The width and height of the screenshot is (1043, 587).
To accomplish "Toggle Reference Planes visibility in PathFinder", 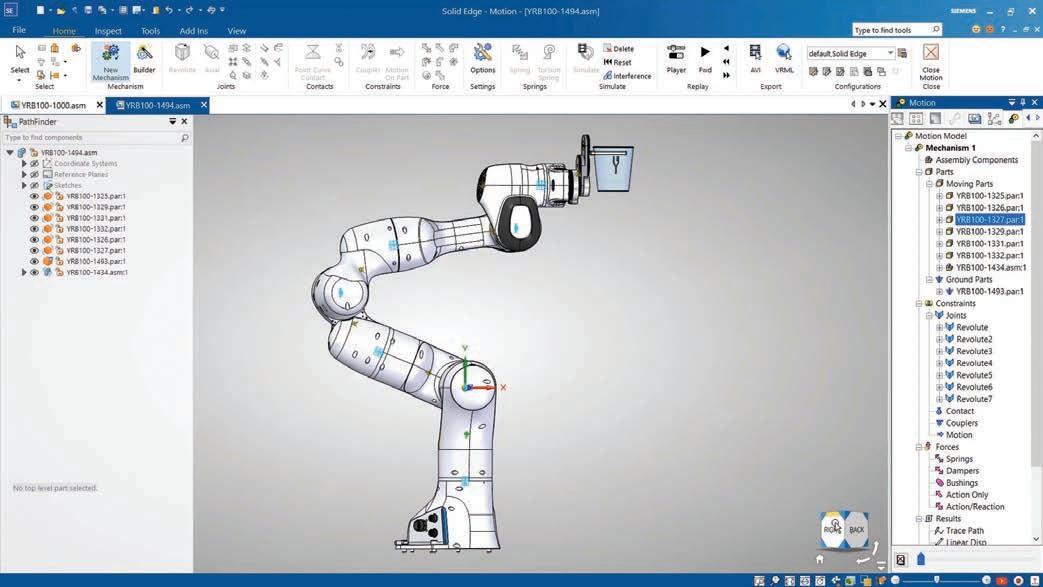I will [x=34, y=174].
